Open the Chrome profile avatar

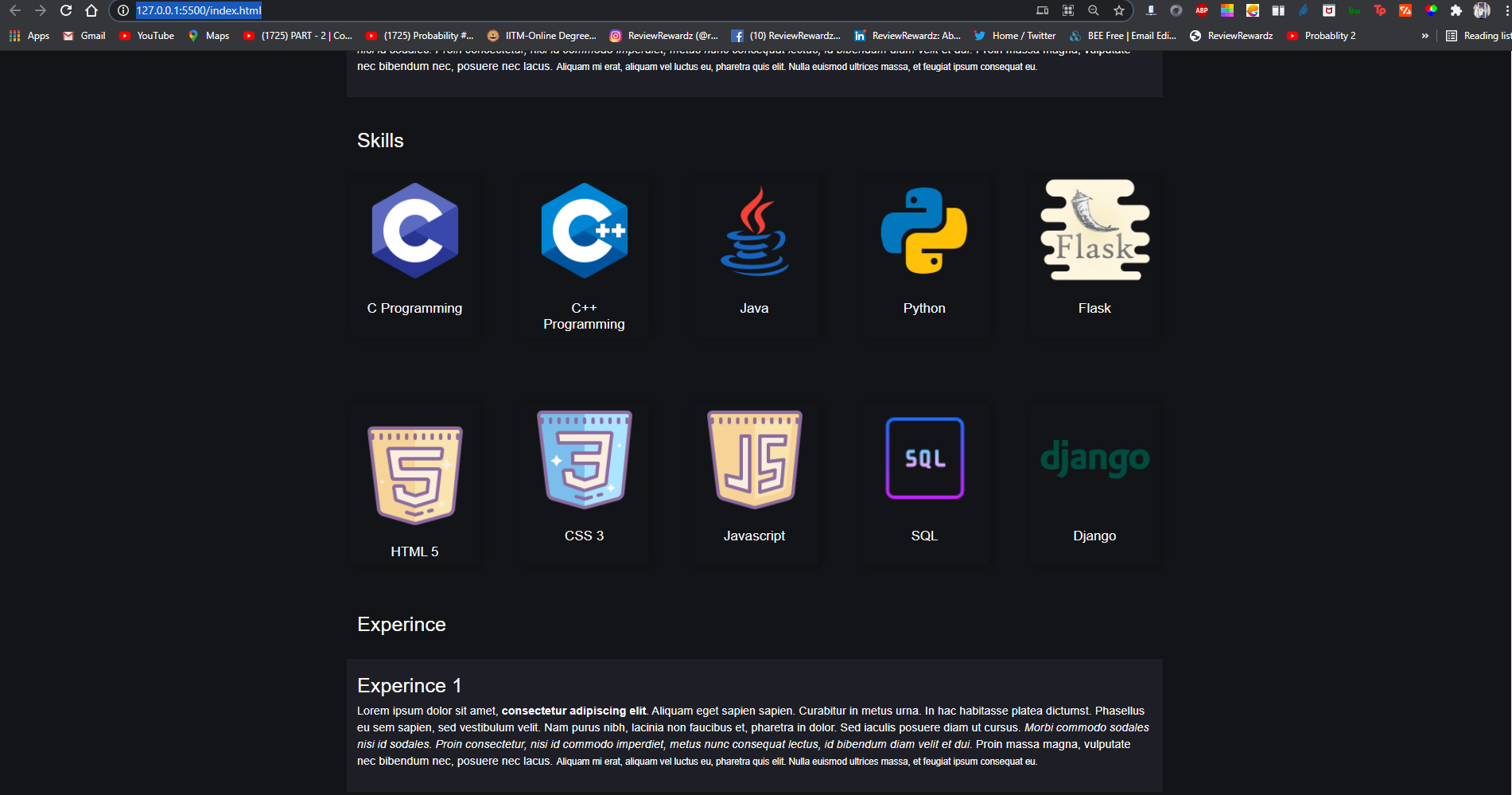click(x=1482, y=10)
